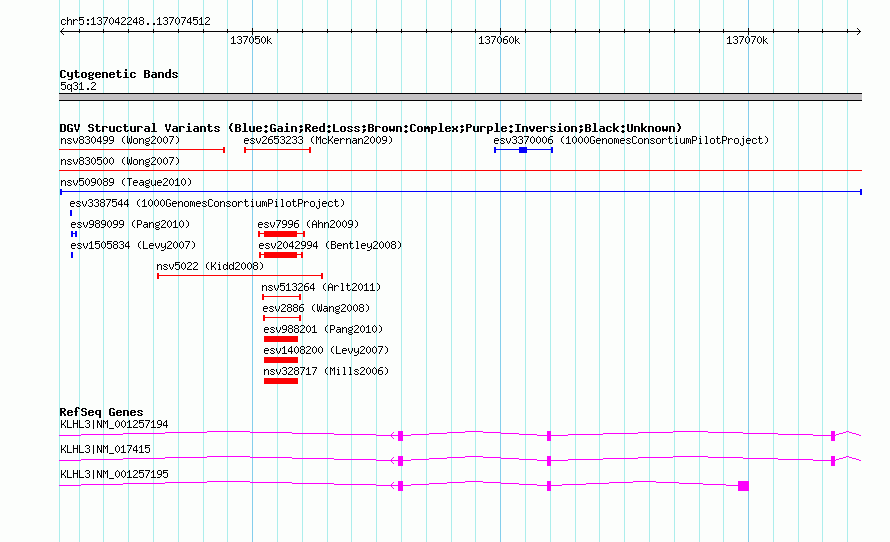Click the gray 5q31.2 cytoband bar
This screenshot has height=542, width=890.
pos(460,97)
